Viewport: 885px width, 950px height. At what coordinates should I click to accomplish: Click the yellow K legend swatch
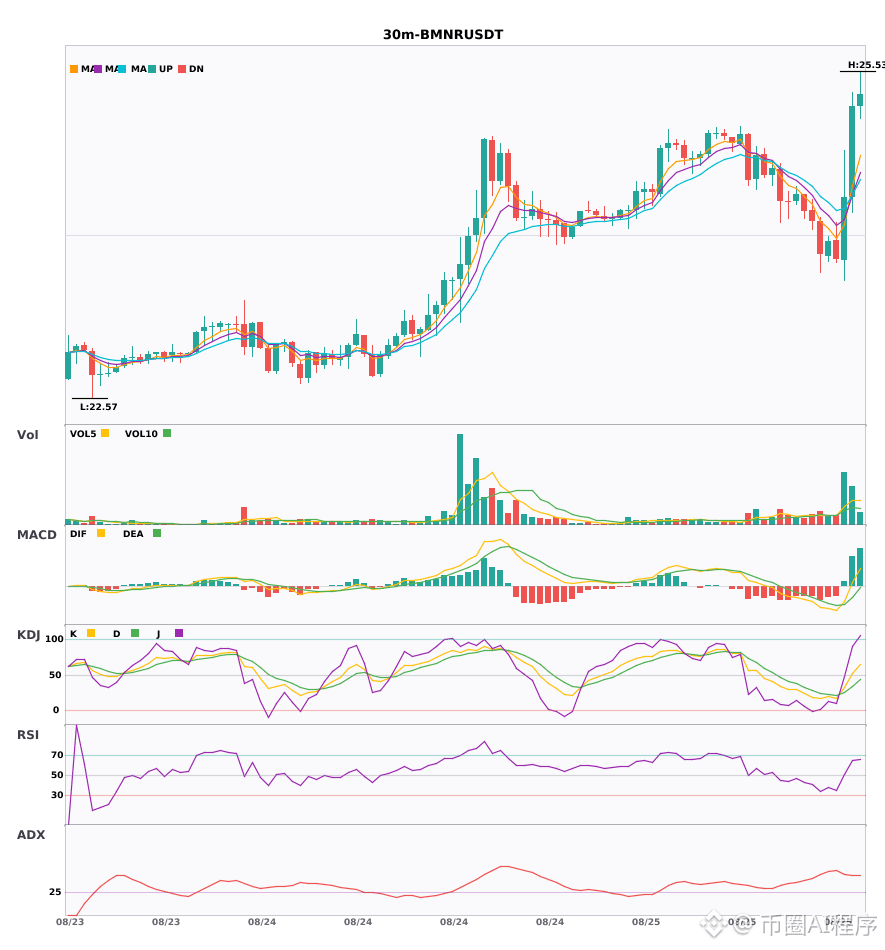click(91, 633)
